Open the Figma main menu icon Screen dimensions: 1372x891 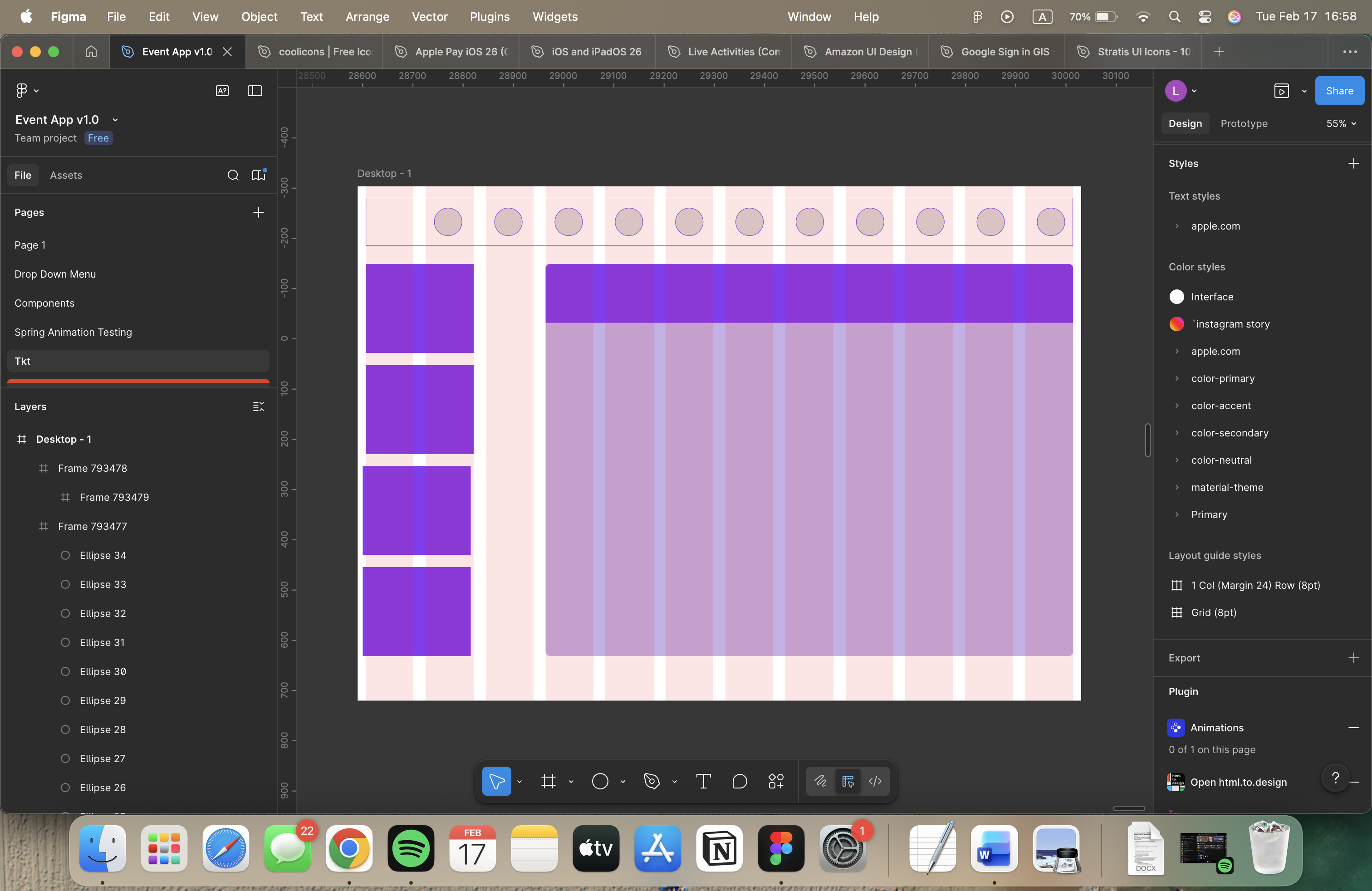pyautogui.click(x=21, y=90)
